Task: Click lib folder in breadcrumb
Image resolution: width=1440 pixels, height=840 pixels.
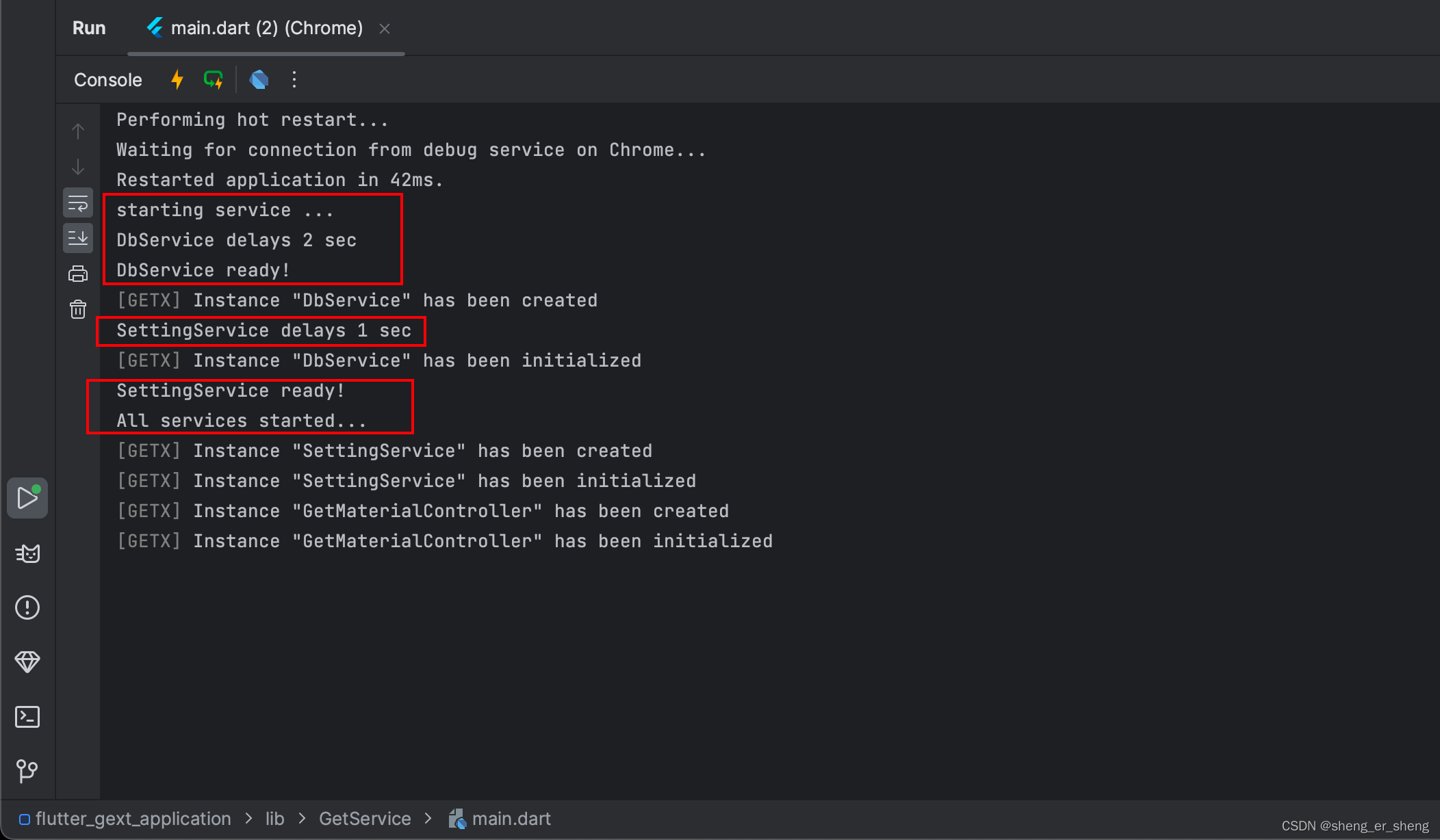Action: (274, 818)
